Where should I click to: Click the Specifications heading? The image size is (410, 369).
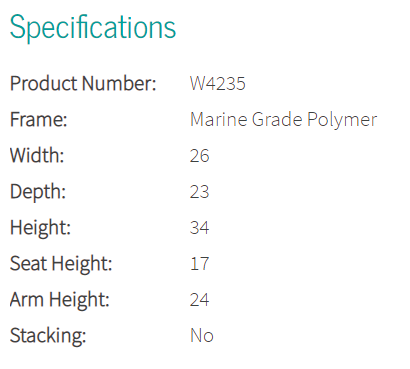click(93, 28)
